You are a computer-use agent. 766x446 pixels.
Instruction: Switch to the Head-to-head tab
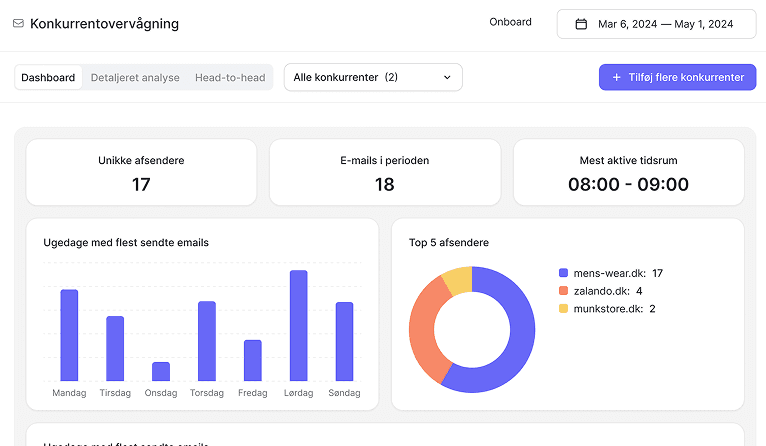point(230,78)
